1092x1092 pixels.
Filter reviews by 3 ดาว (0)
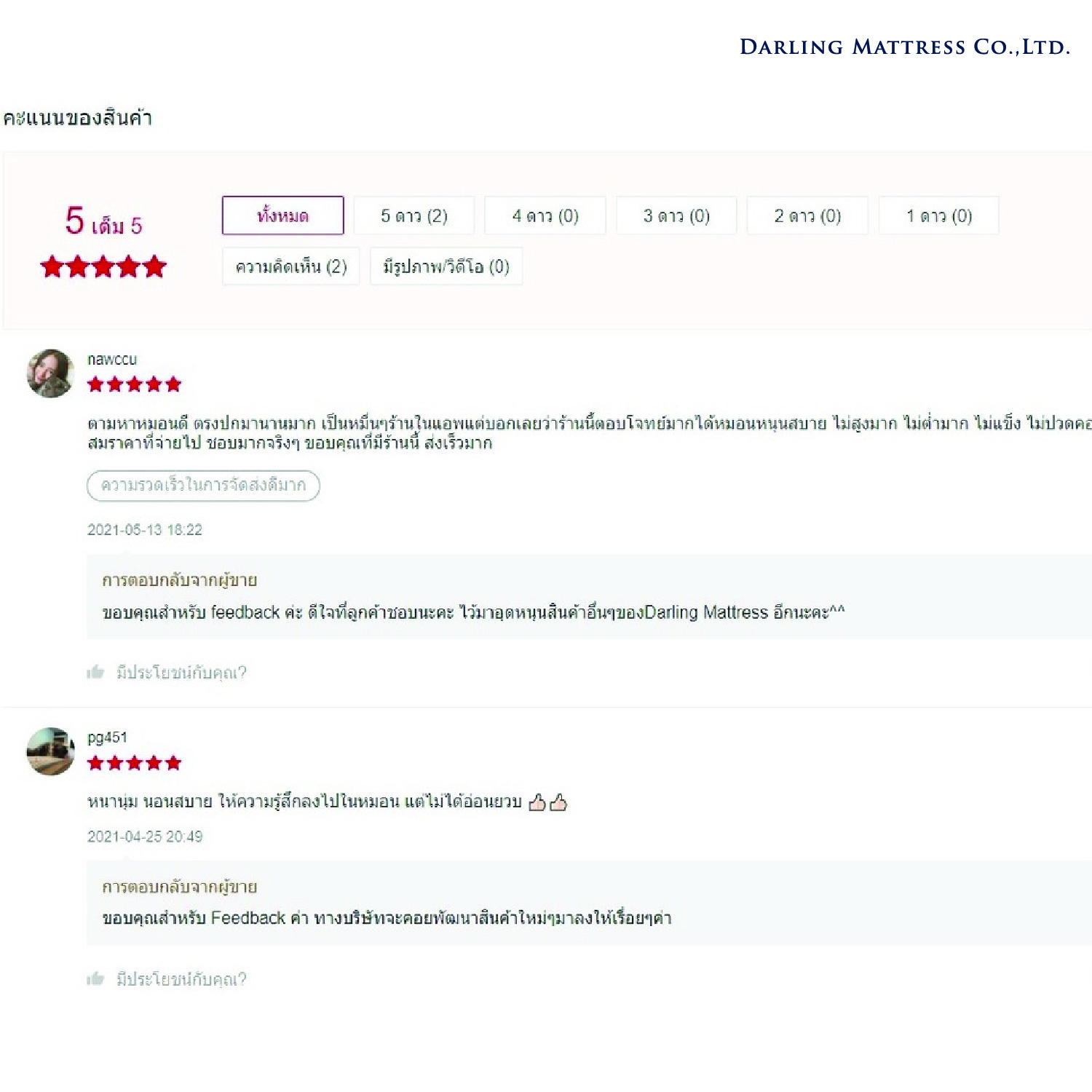[x=676, y=215]
